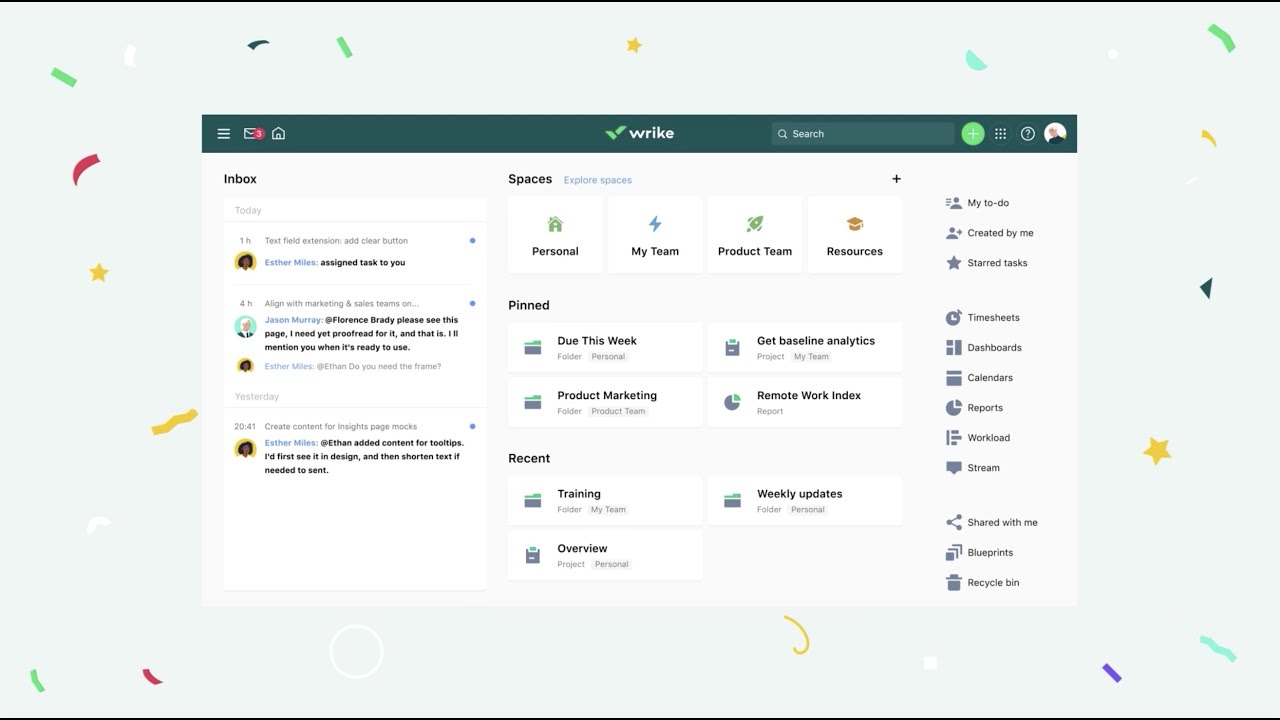Click the Blueprints icon
Screen dimensions: 1280x720
pos(954,552)
